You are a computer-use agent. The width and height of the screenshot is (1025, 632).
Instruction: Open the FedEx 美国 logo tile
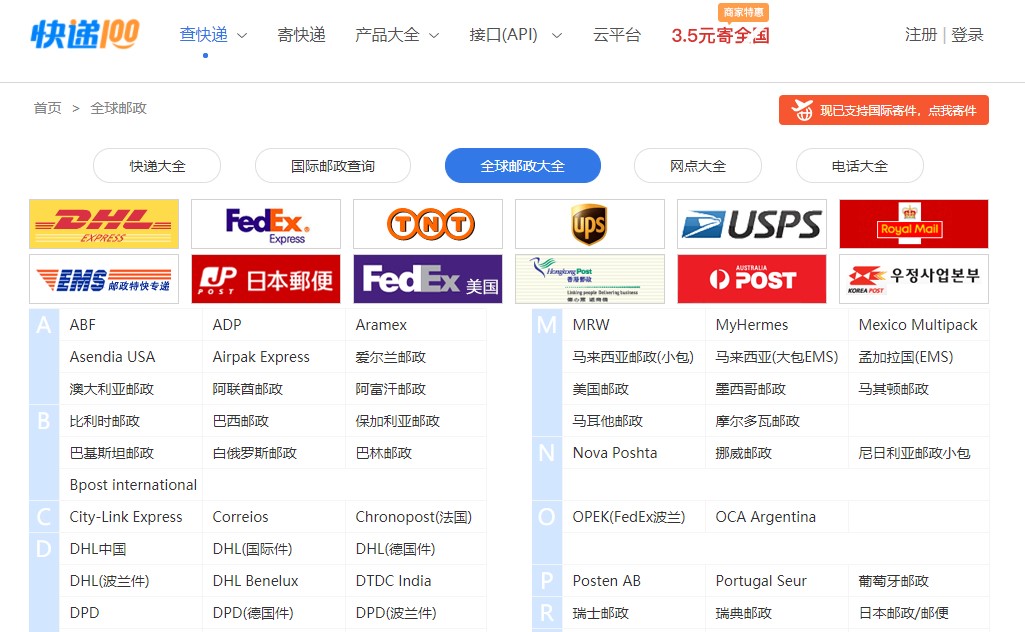[x=428, y=279]
